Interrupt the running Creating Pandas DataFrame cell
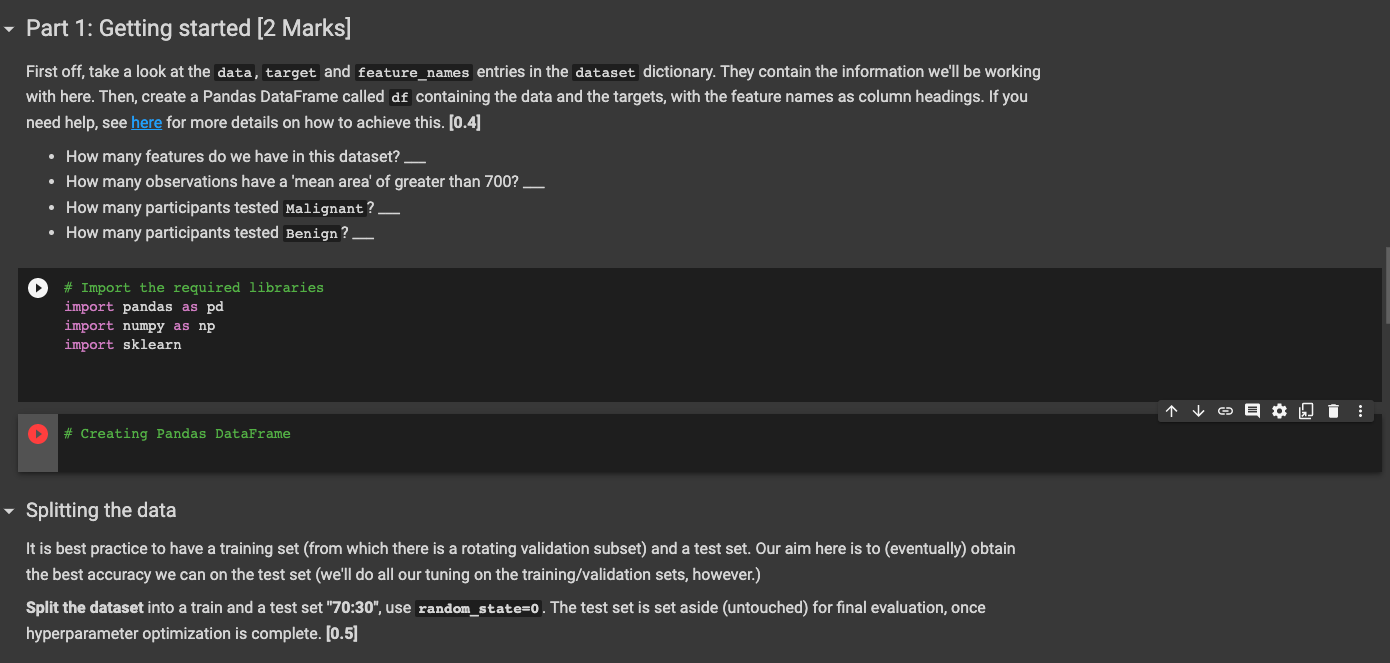This screenshot has width=1390, height=663. (37, 433)
